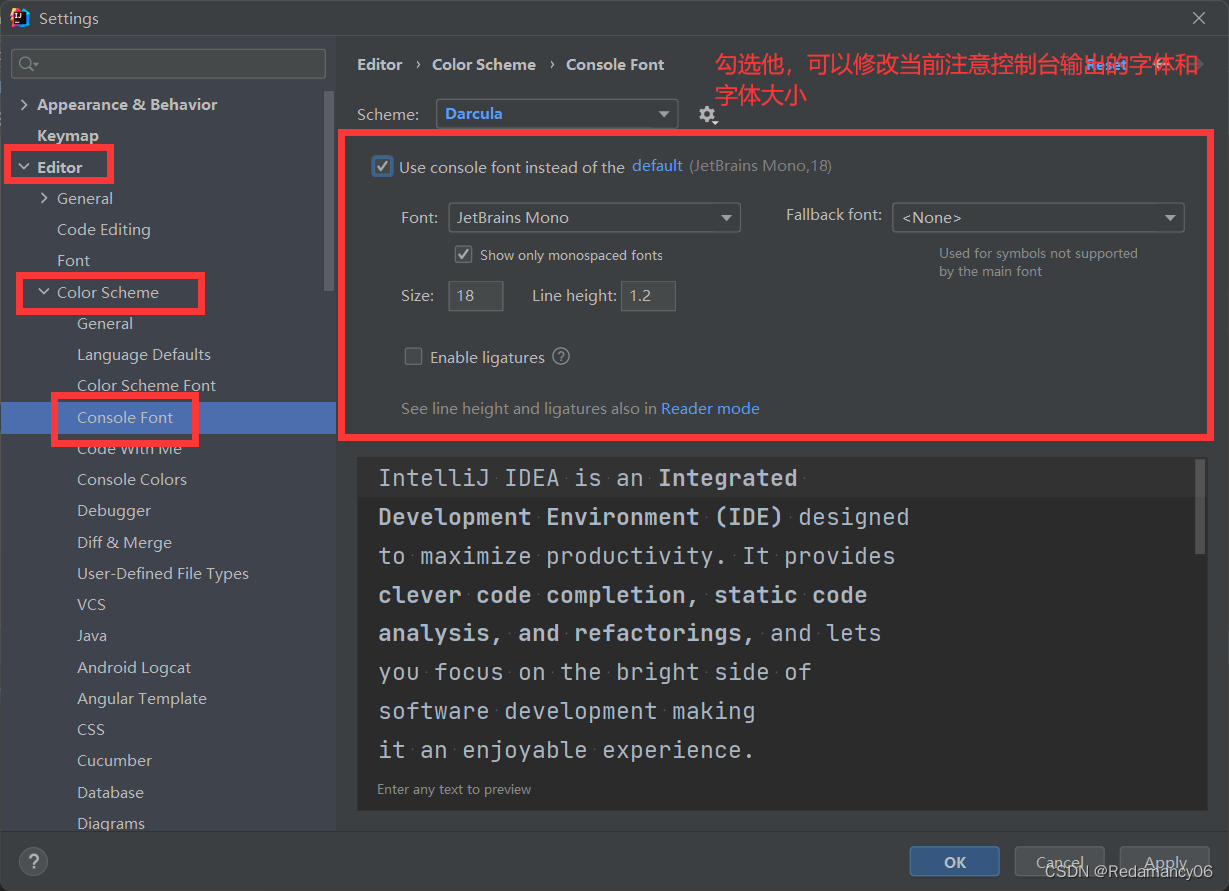The width and height of the screenshot is (1229, 891).
Task: Click the Line height input field
Action: [x=648, y=296]
